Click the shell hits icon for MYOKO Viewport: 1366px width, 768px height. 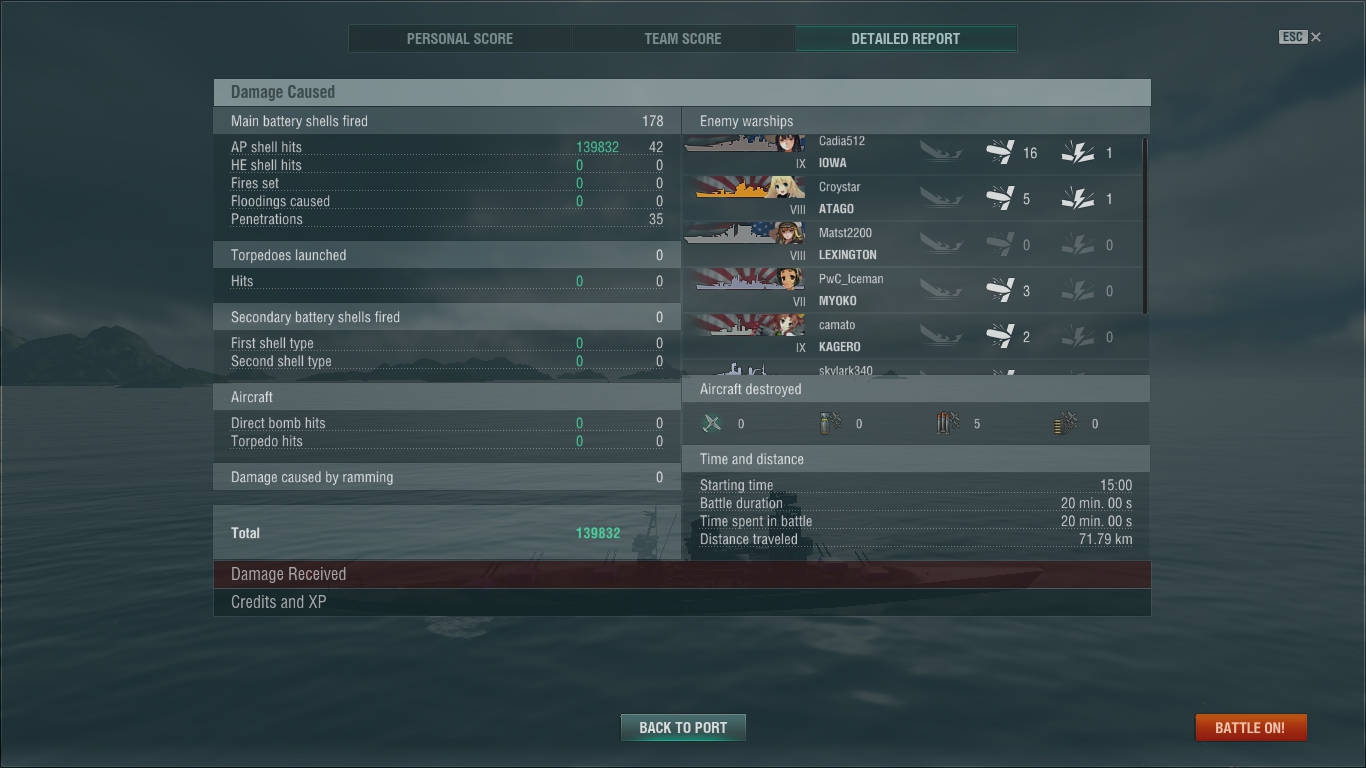click(1000, 291)
